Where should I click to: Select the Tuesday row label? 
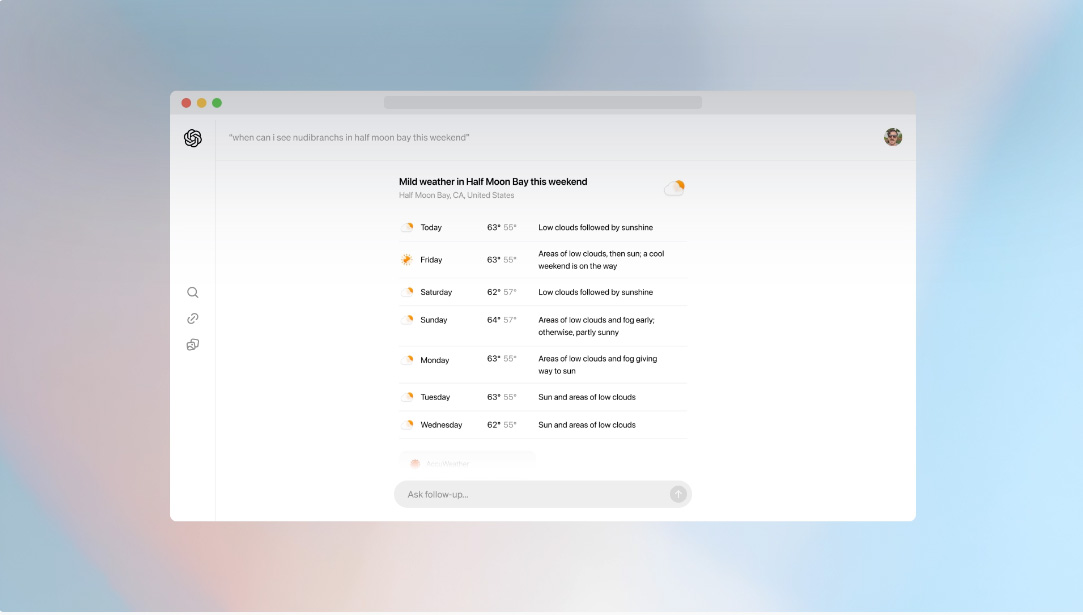click(x=435, y=397)
